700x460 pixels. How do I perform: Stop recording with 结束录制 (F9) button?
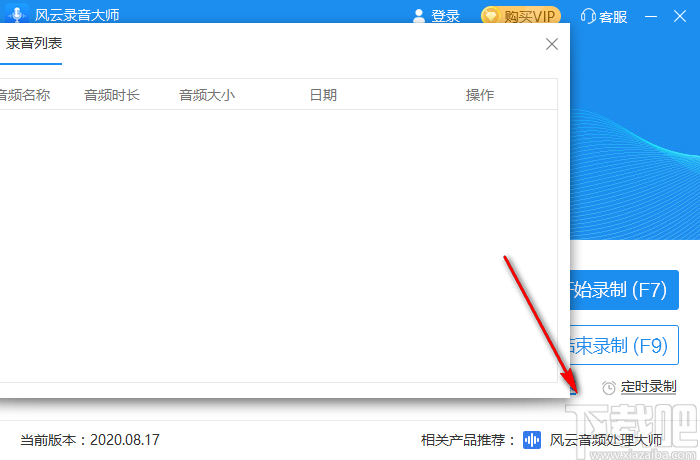pos(625,345)
